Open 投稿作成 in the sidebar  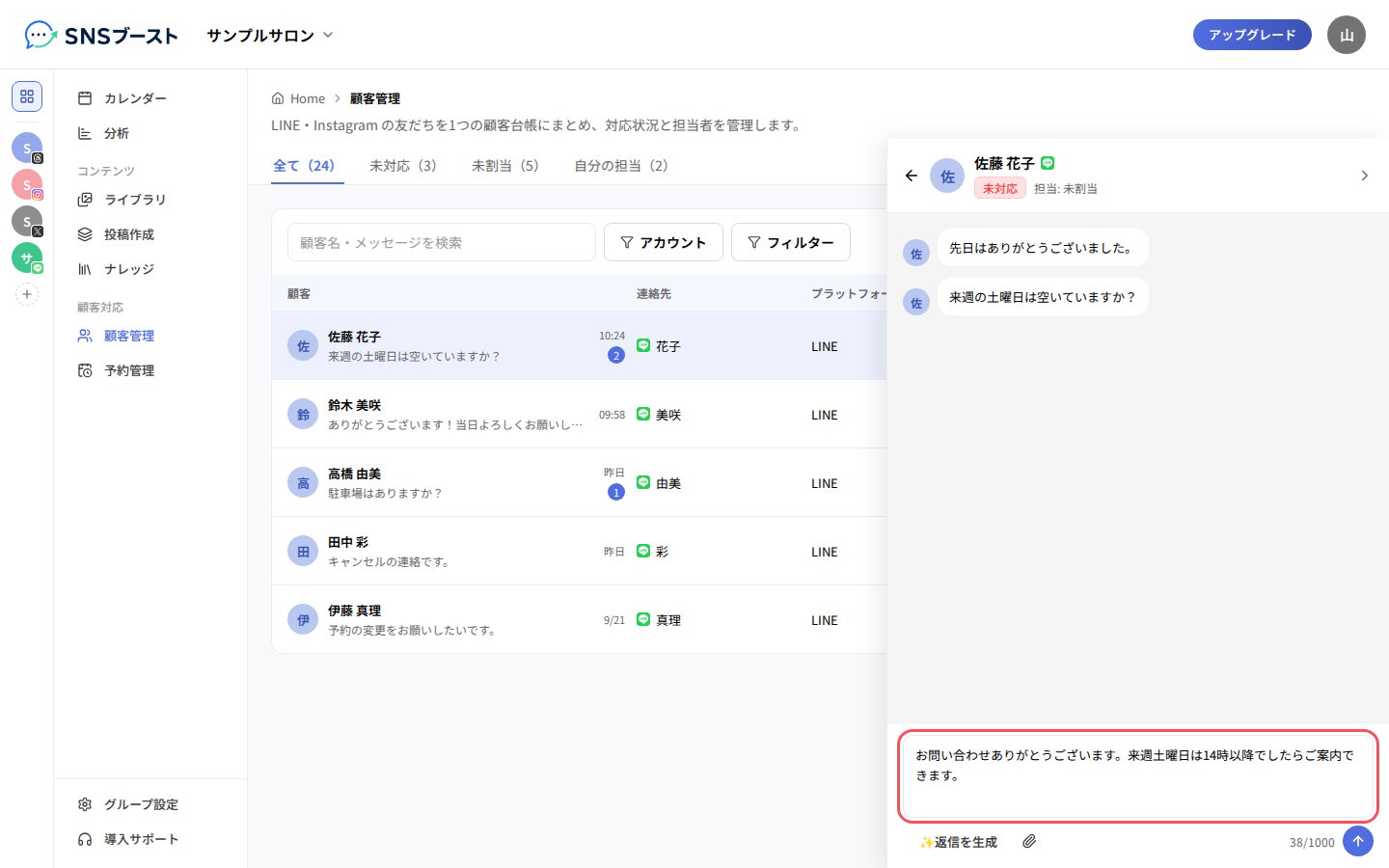tap(150, 234)
